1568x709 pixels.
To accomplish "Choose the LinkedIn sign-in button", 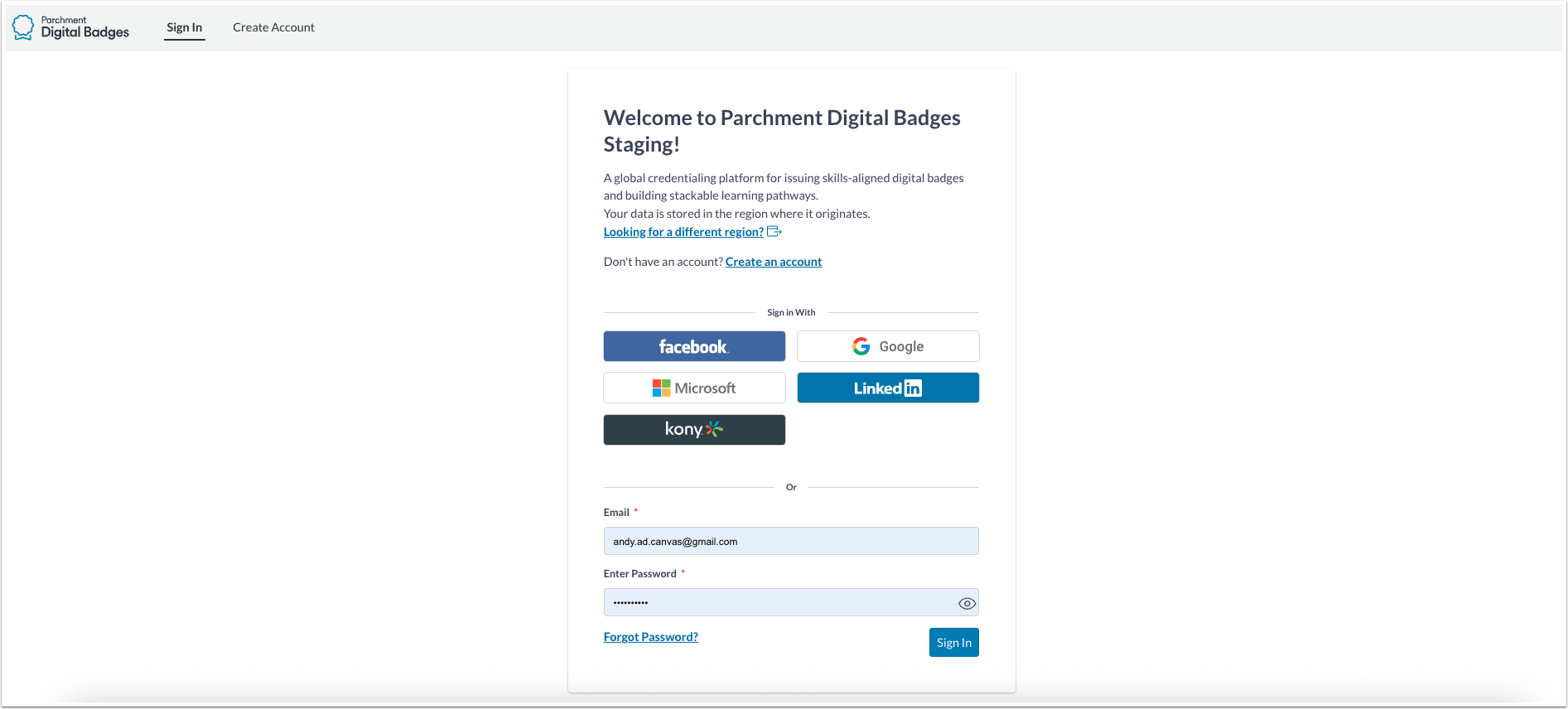I will tap(888, 388).
